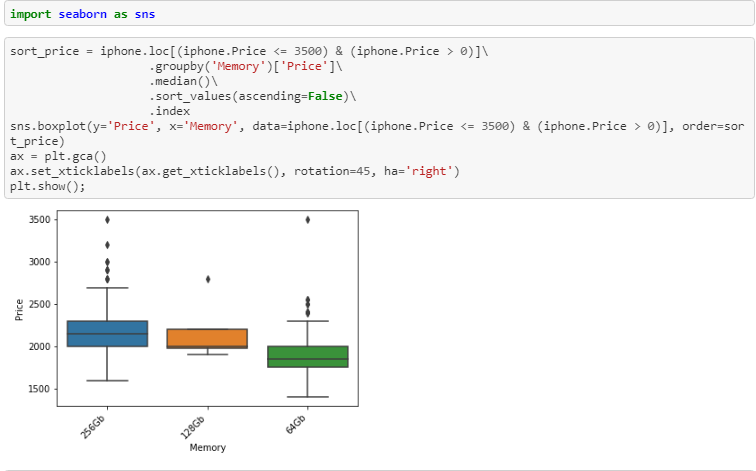Screen dimensions: 756x471
Task: Click the 256Gb outlier near 3200
Action: [x=107, y=245]
